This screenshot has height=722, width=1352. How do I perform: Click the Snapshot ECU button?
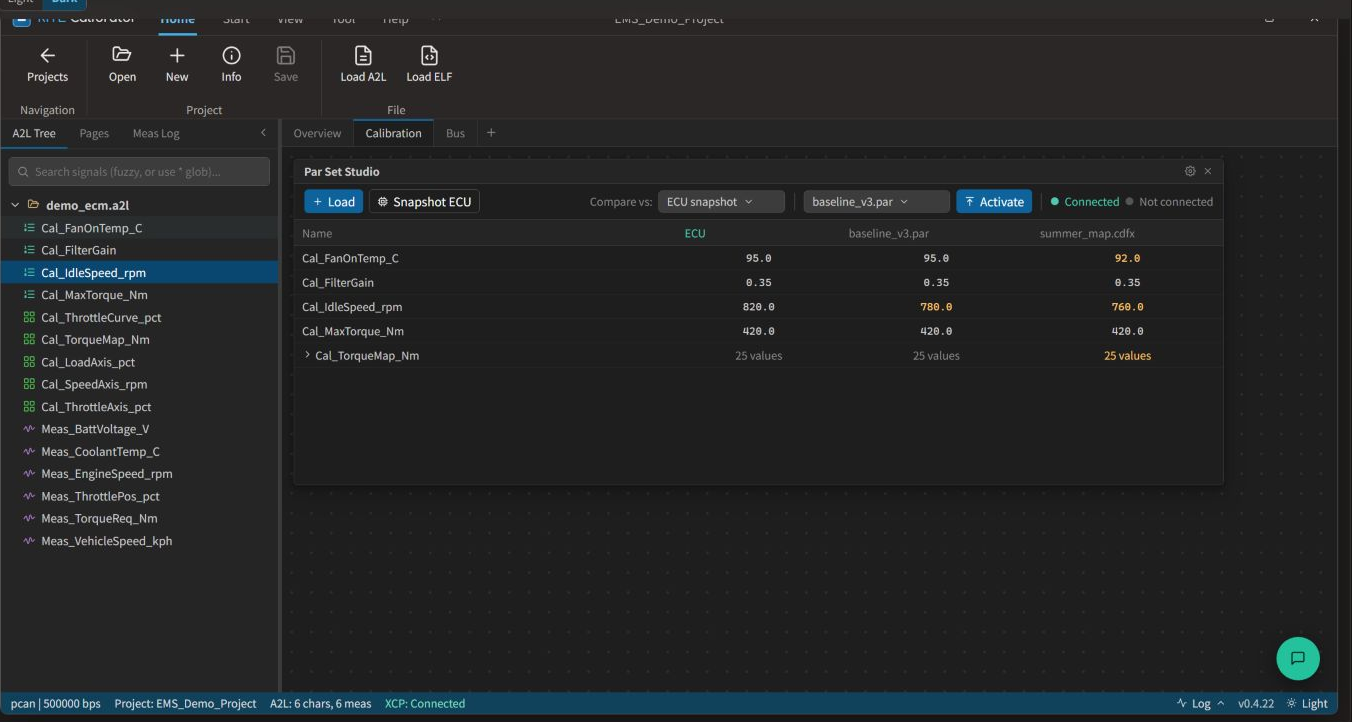pyautogui.click(x=424, y=202)
